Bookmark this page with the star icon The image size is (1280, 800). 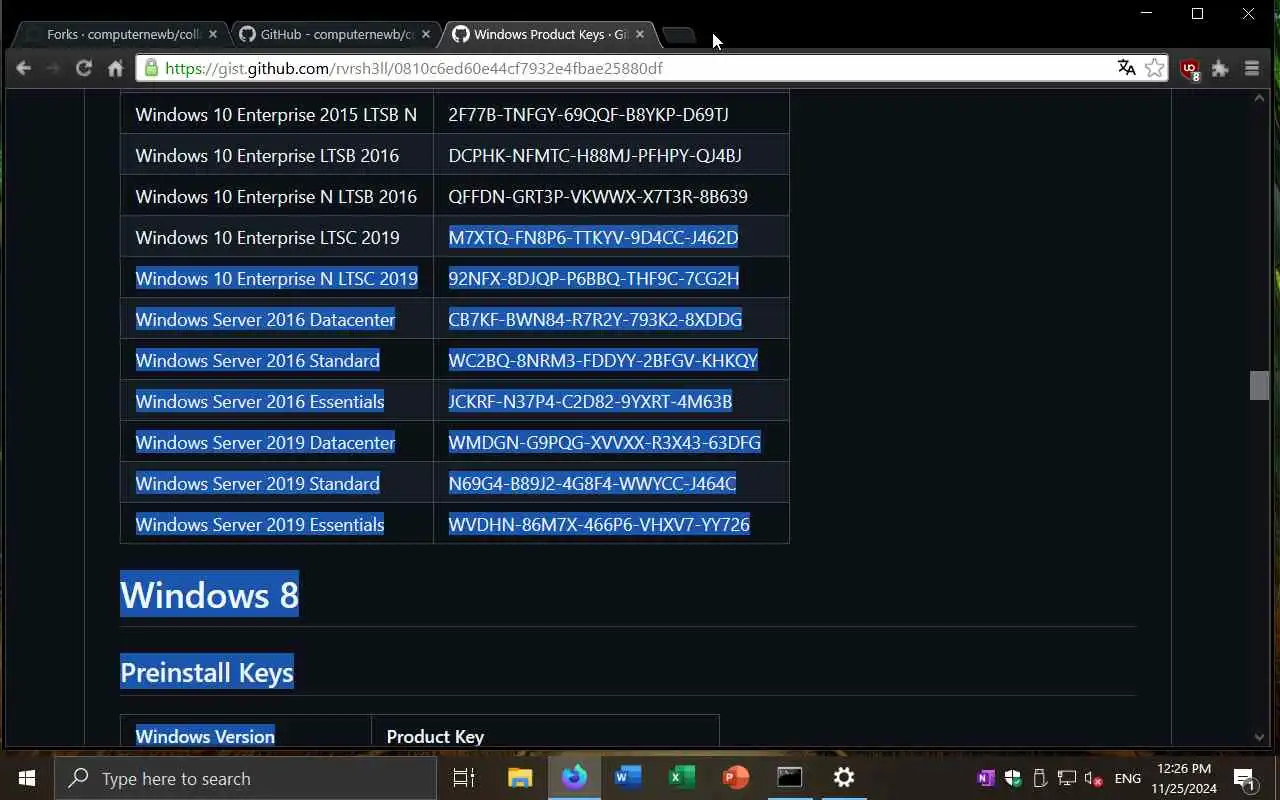(x=1155, y=68)
